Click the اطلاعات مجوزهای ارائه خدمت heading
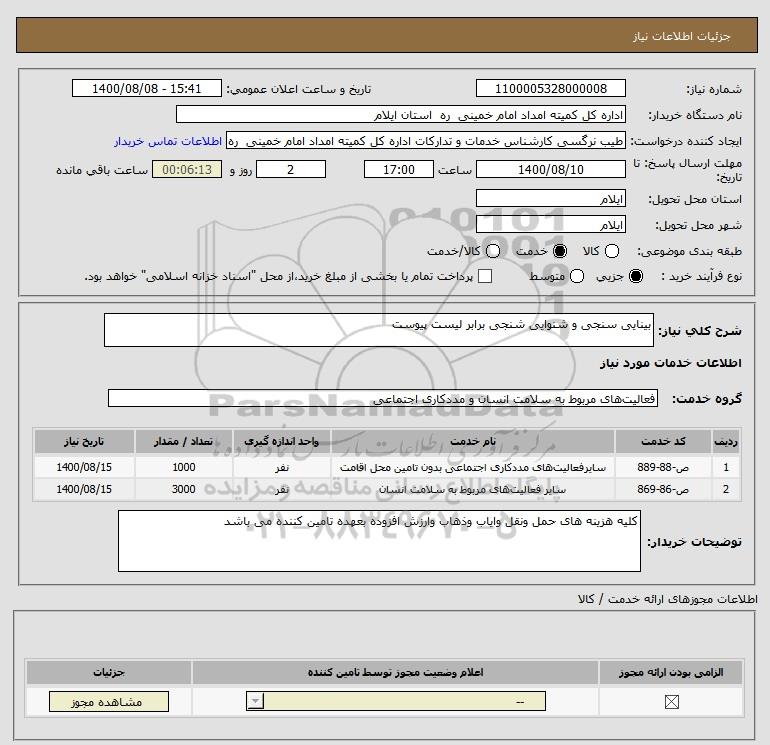Screen dimensions: 770x745 (668, 599)
